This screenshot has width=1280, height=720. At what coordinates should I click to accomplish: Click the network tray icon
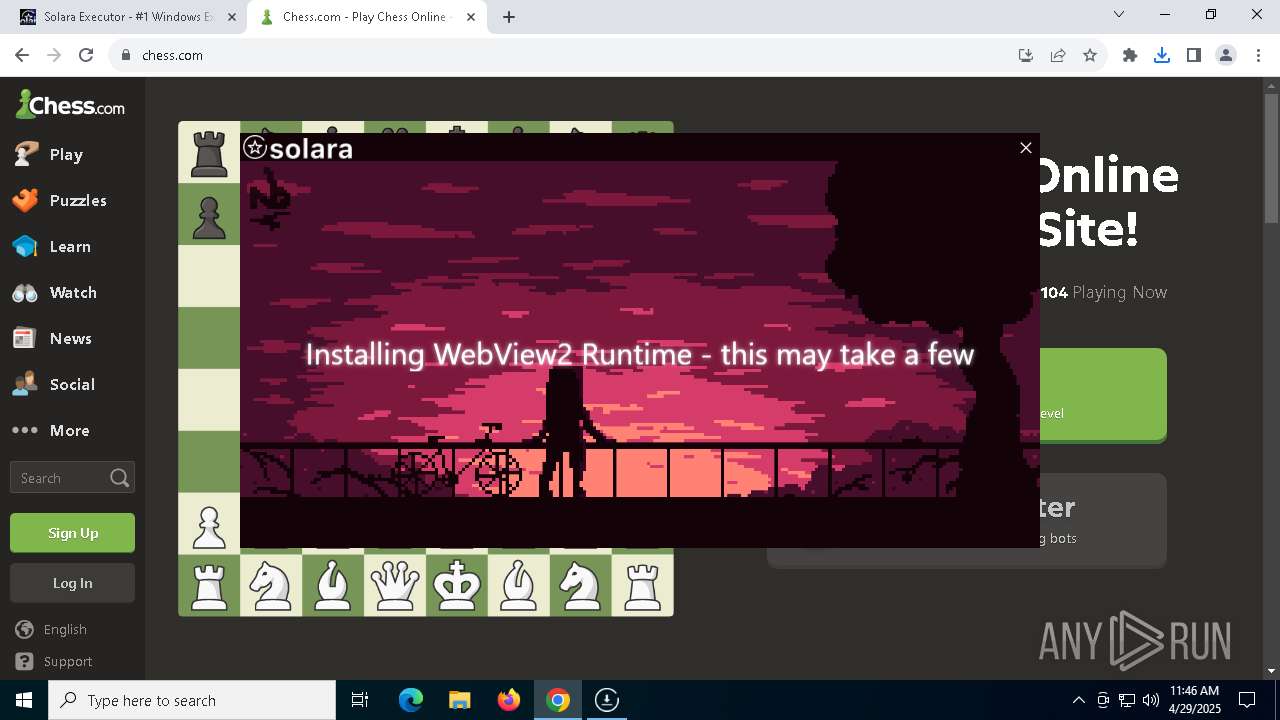click(1127, 700)
